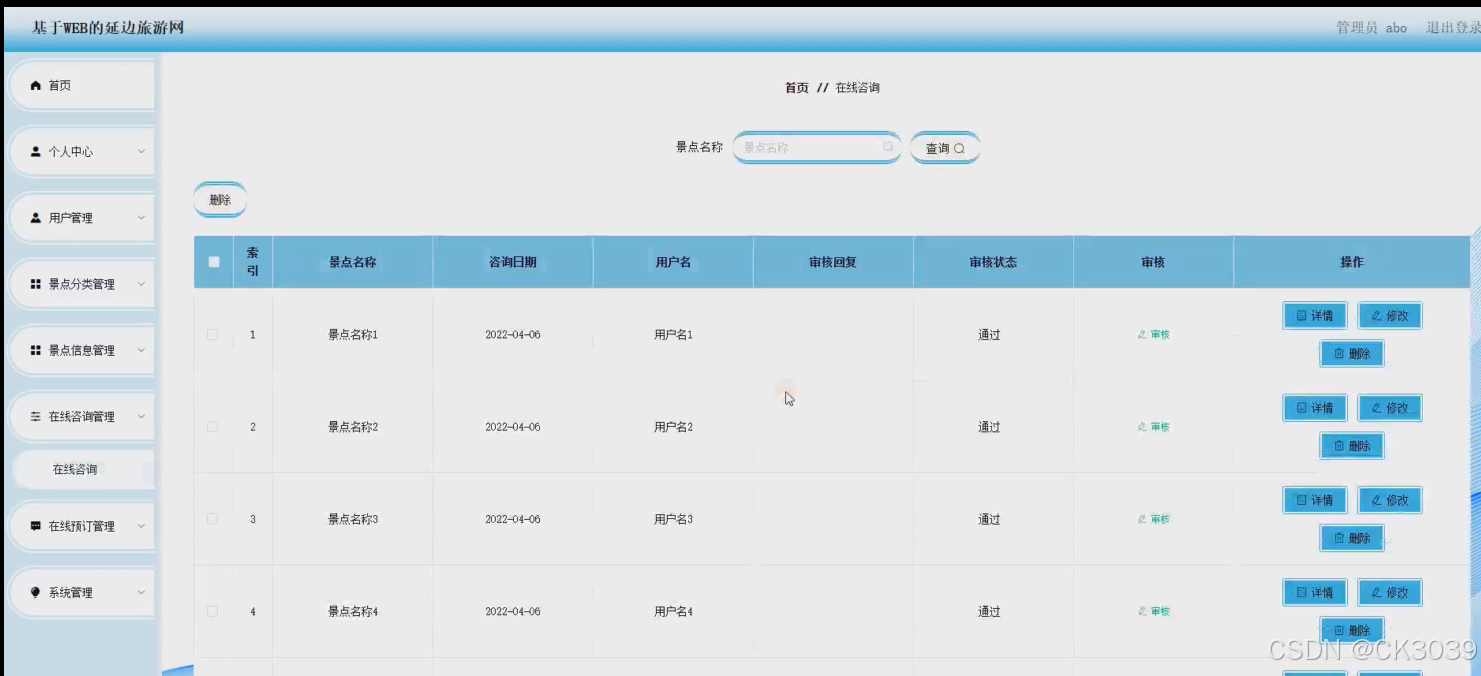1481x676 pixels.
Task: Click the 基于WEB的延边旅游网 site title
Action: point(108,28)
